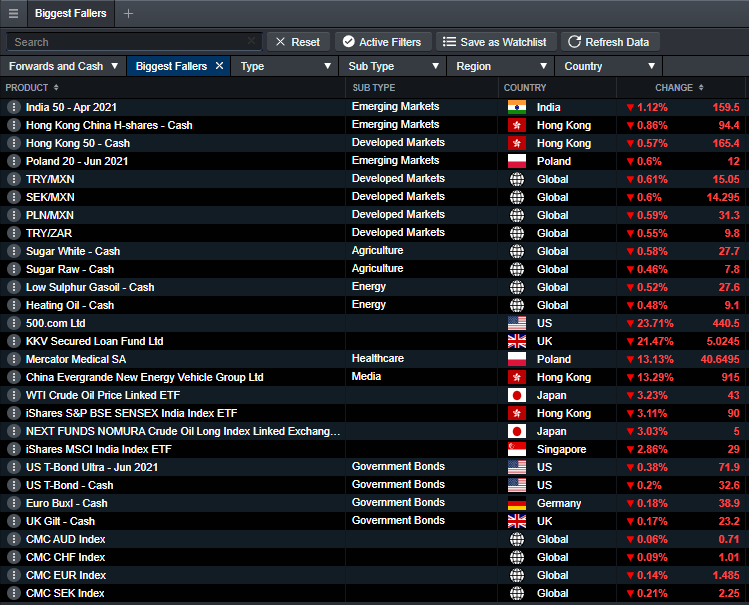The width and height of the screenshot is (749, 605).
Task: Click the Germany flag icon
Action: tap(516, 503)
